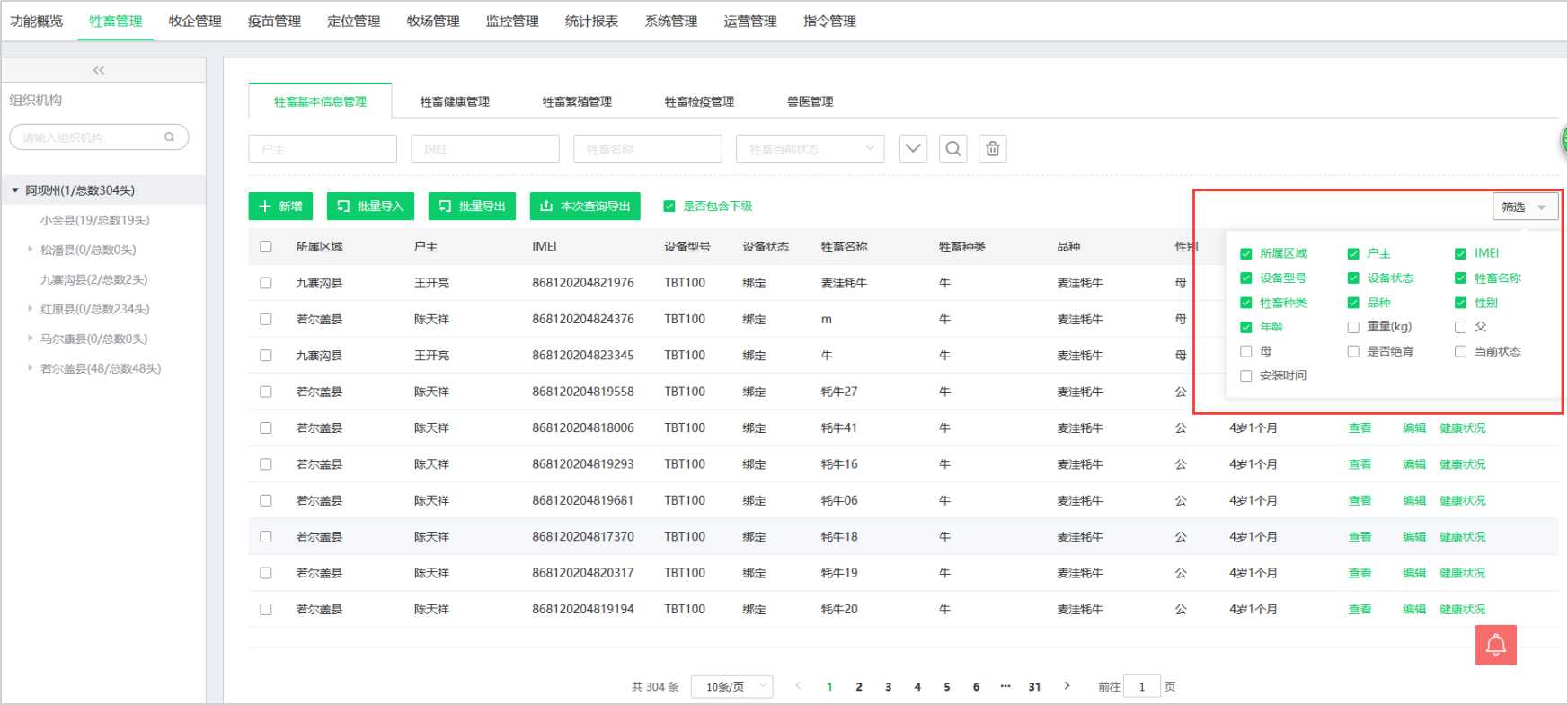Click the 批量导出 button
1568x705 pixels.
click(x=472, y=207)
